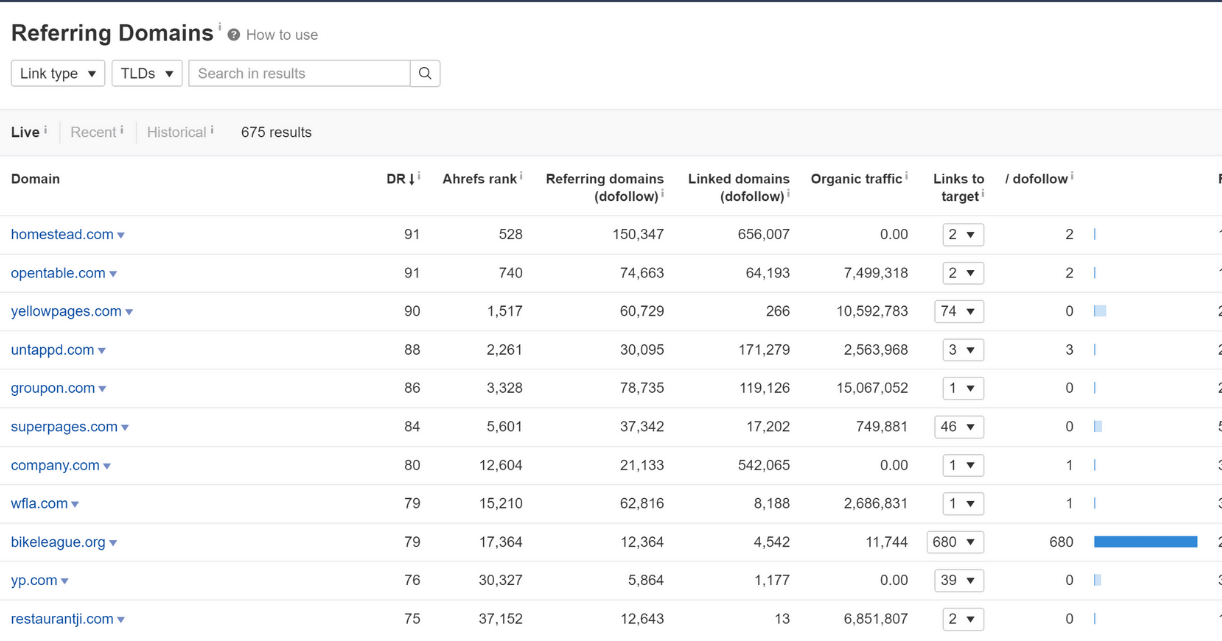Expand superpages.com domain caret menu
Image resolution: width=1222 pixels, height=641 pixels.
point(125,429)
